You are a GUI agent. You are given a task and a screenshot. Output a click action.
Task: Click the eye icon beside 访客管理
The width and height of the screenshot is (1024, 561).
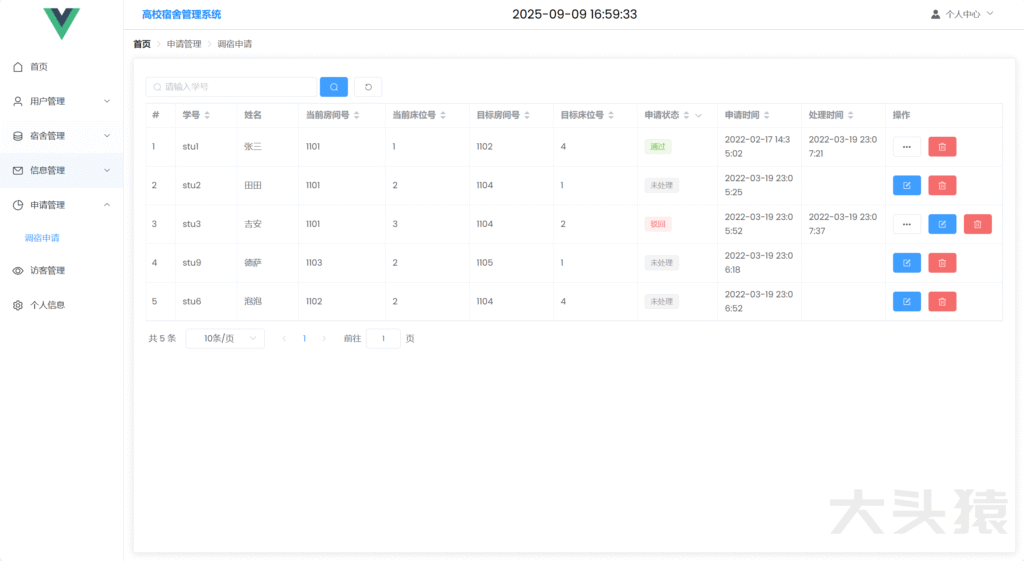tap(18, 270)
